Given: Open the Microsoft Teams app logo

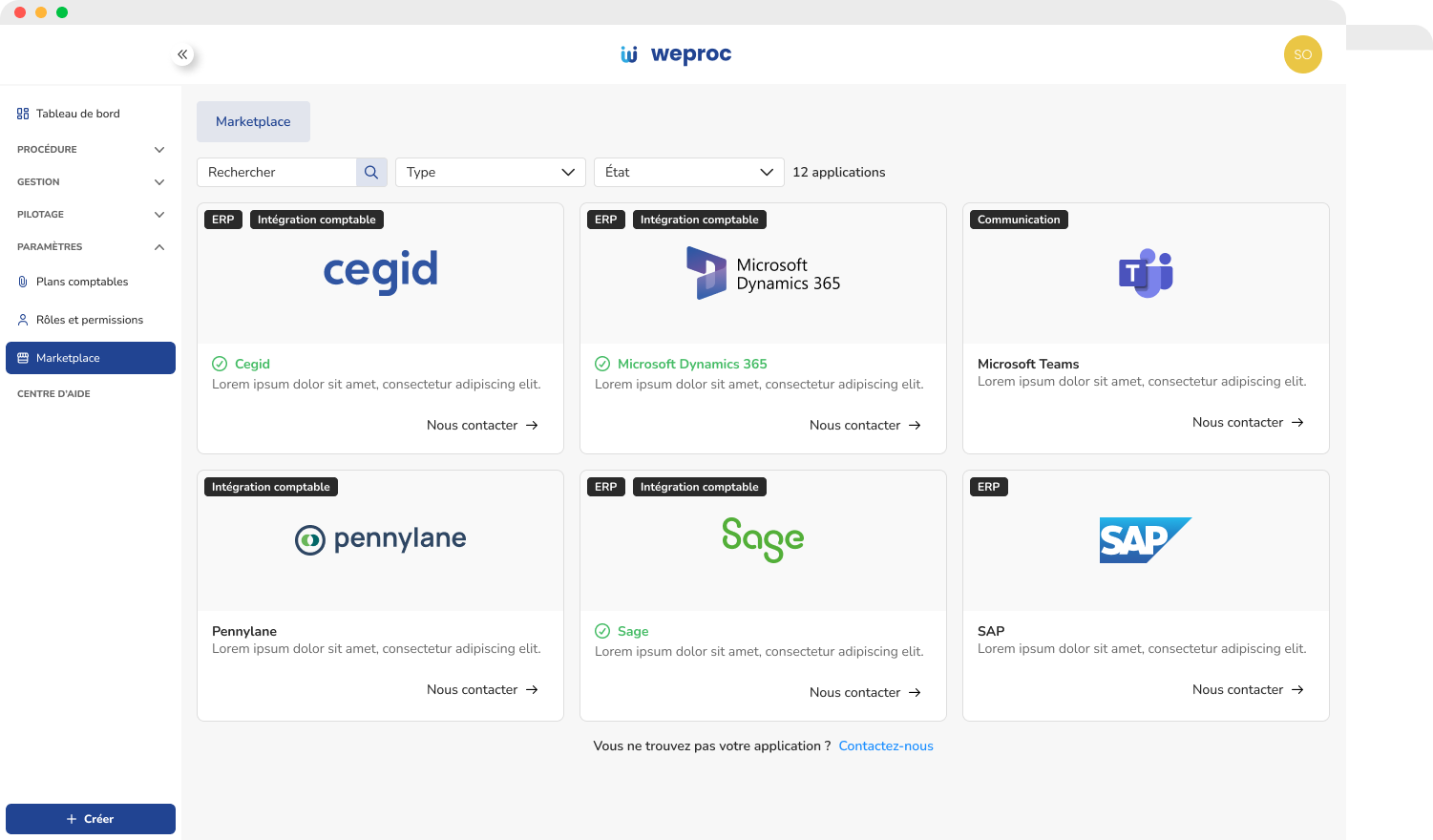Looking at the screenshot, I should [x=1145, y=273].
